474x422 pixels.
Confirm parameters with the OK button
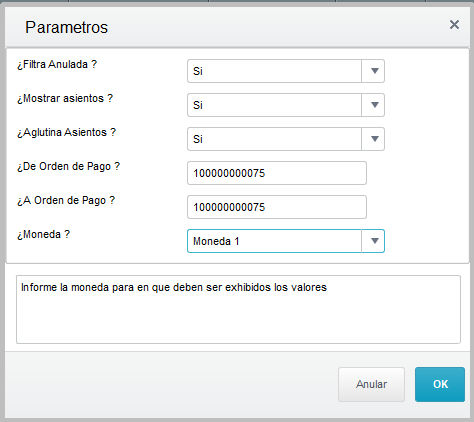tap(440, 384)
